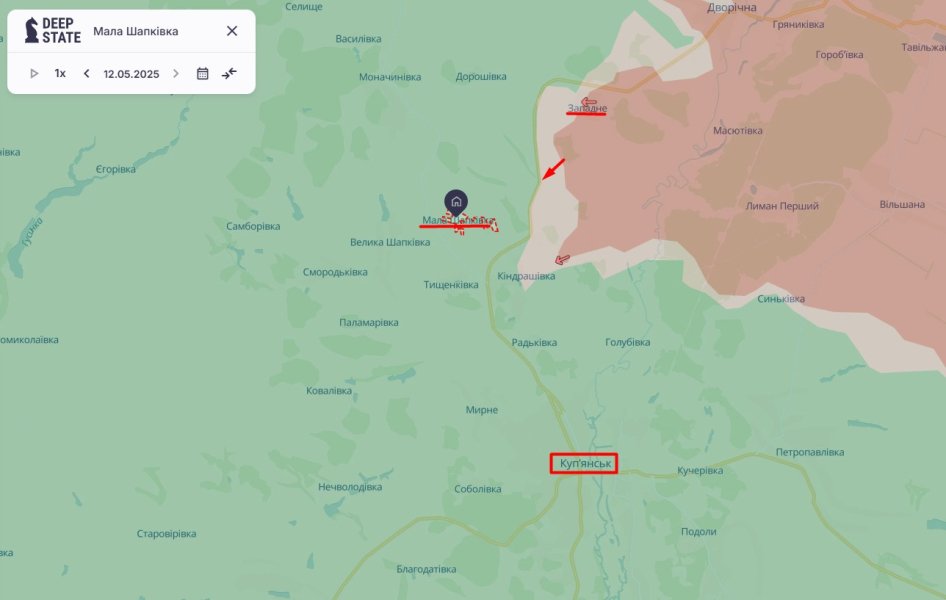Click the DeepState knight logo

[x=31, y=30]
